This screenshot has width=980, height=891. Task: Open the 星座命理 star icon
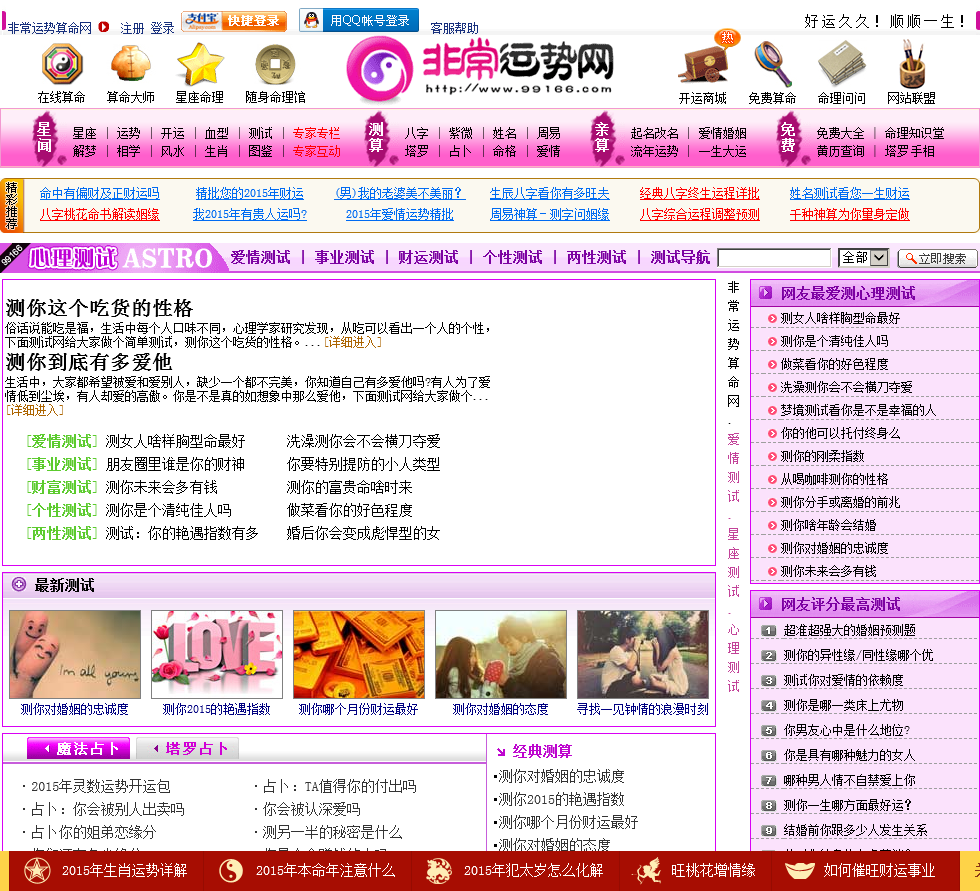200,64
